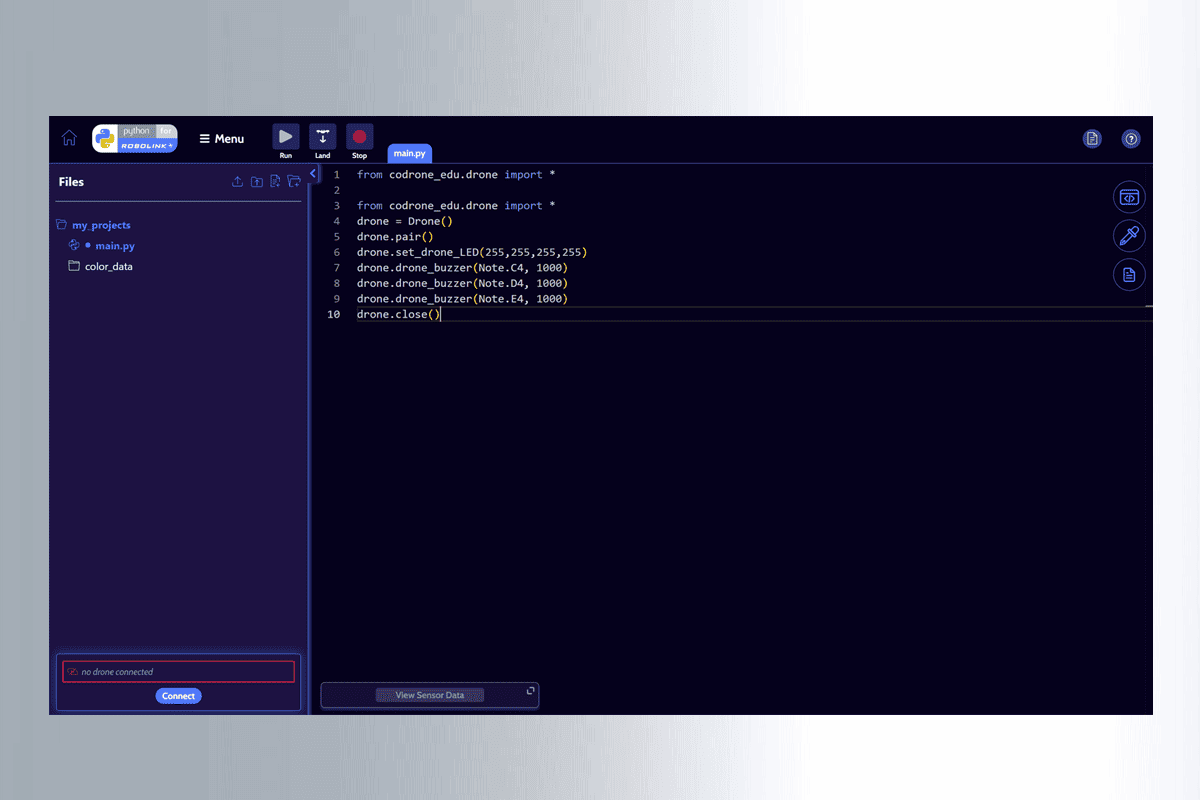Click the Home icon
The image size is (1200, 800).
click(69, 138)
